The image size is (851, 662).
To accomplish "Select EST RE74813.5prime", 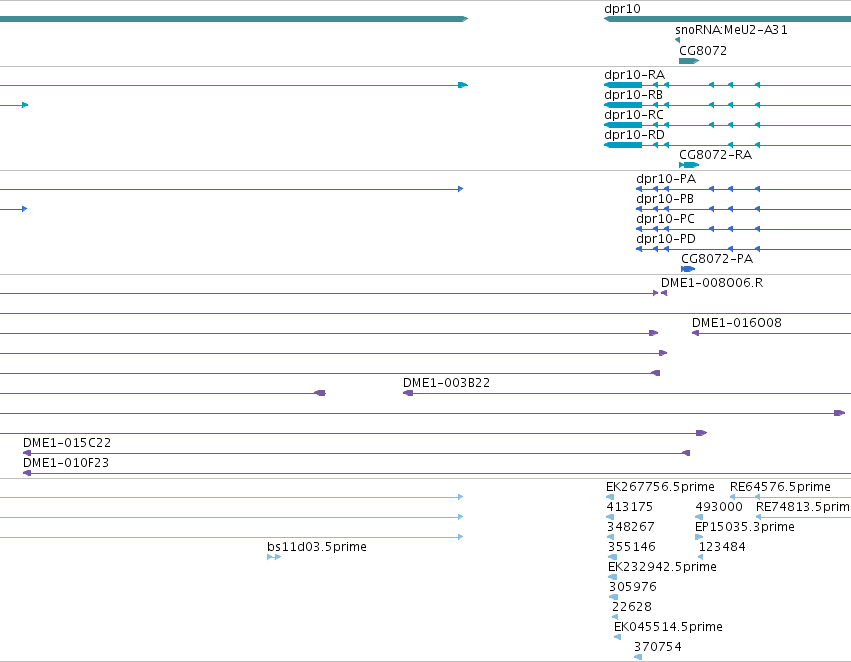I will [x=803, y=517].
